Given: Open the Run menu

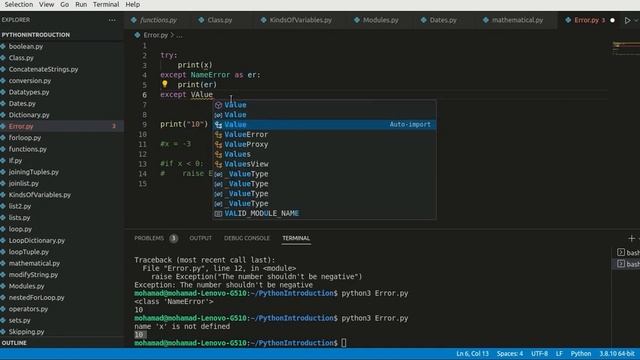Looking at the screenshot, I should click(x=81, y=4).
